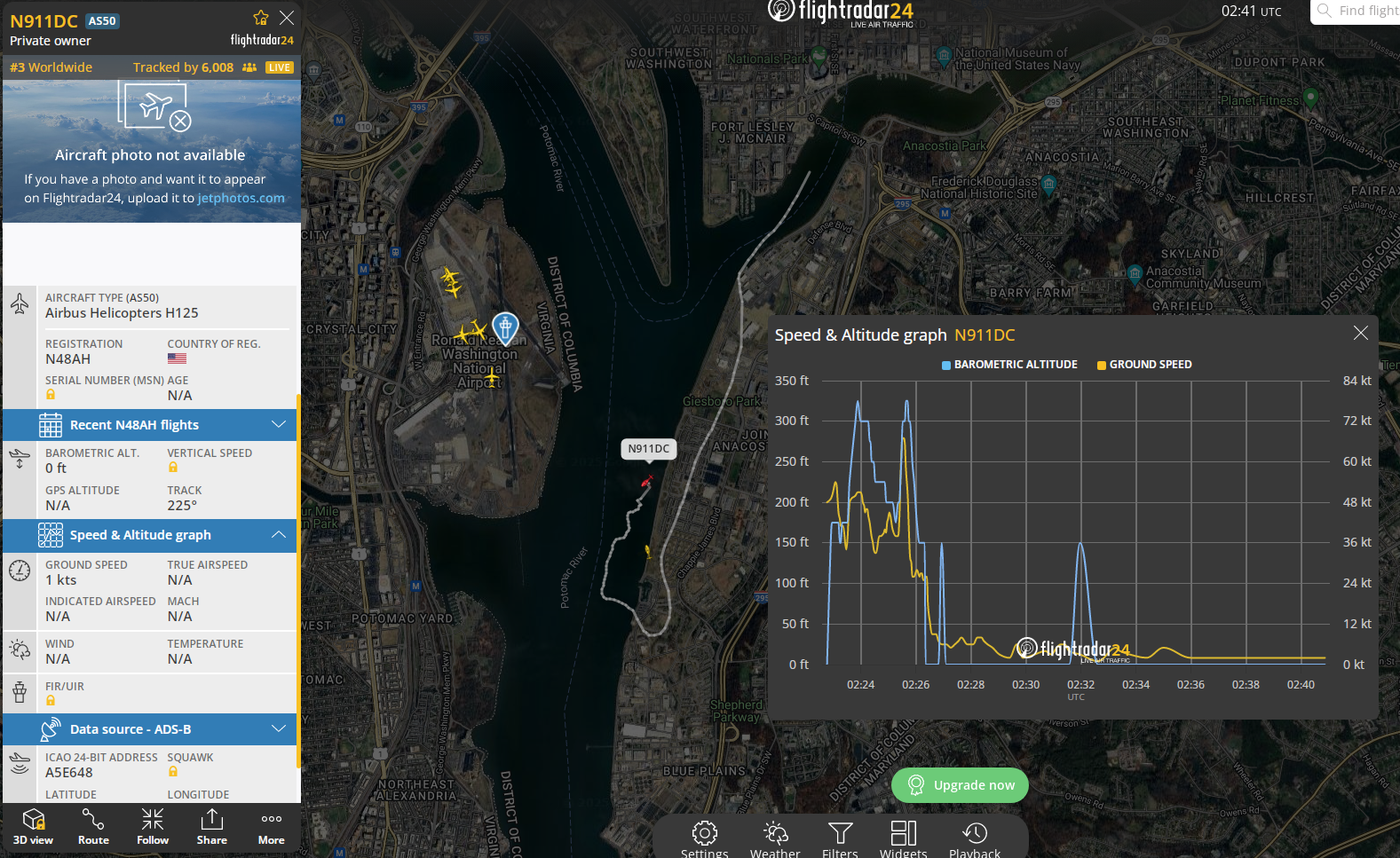
Task: Click the Speed & Altitude graph chart icon
Action: point(51,535)
